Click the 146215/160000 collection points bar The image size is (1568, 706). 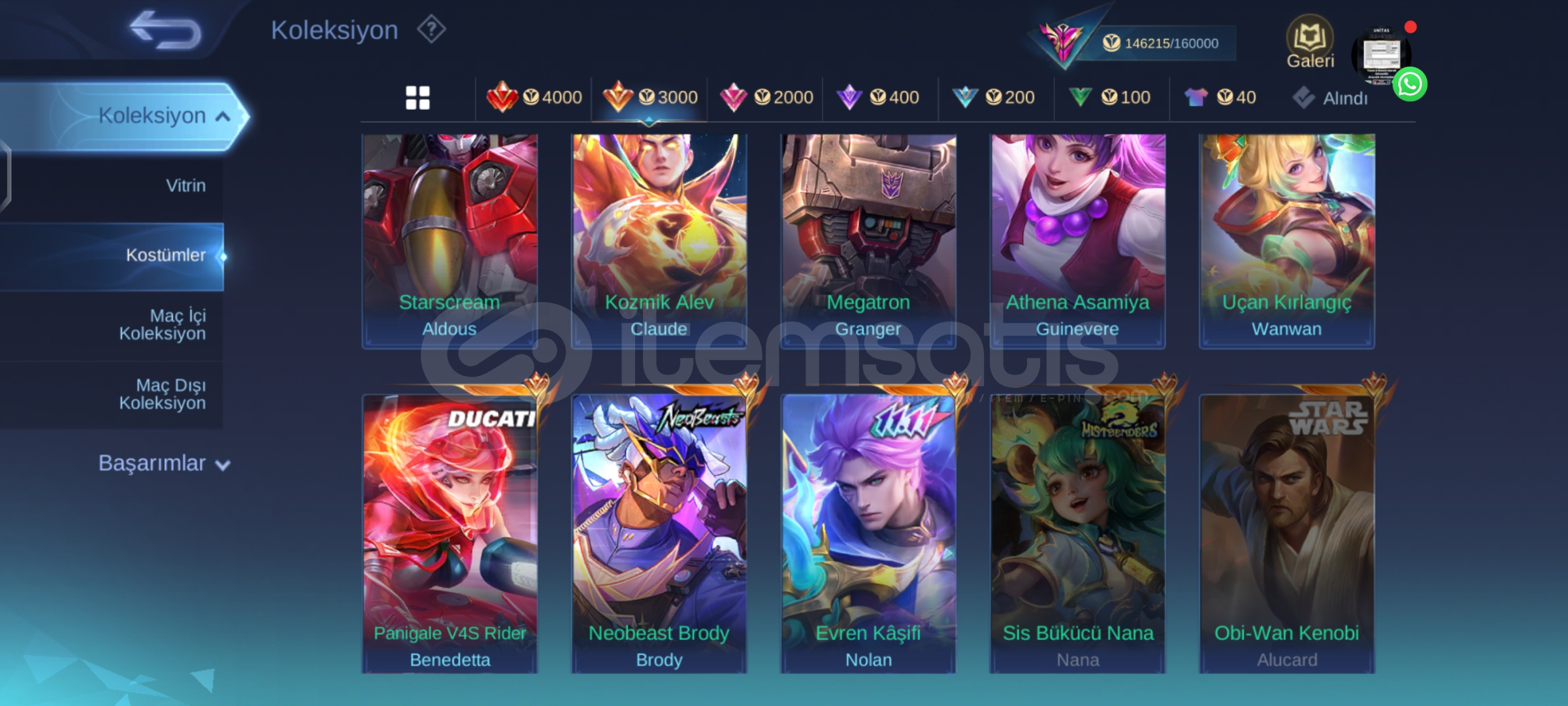[x=1163, y=43]
